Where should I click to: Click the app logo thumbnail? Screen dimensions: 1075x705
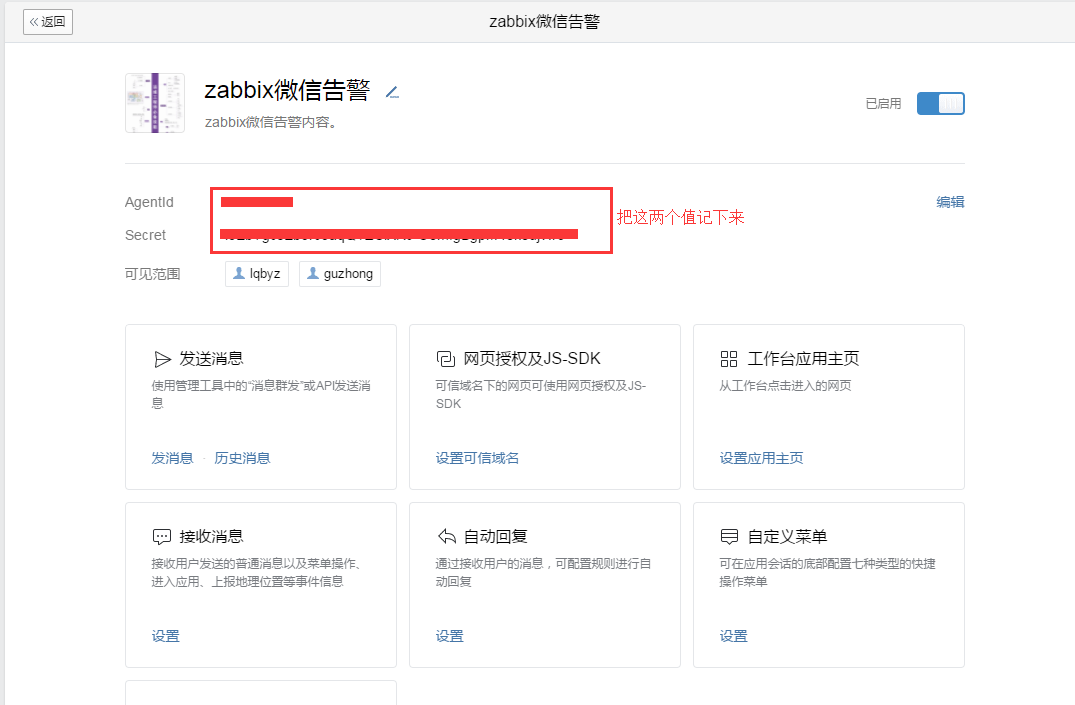(x=155, y=103)
